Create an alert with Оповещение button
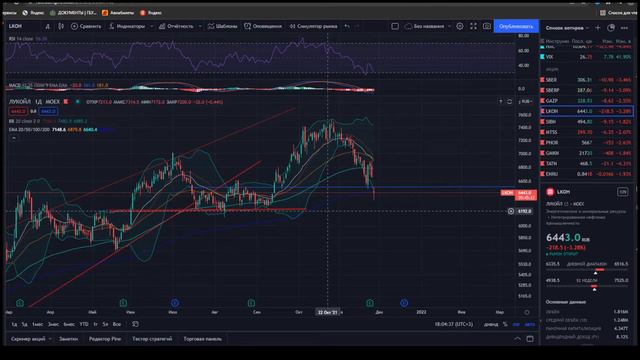The height and width of the screenshot is (360, 640). [x=263, y=26]
